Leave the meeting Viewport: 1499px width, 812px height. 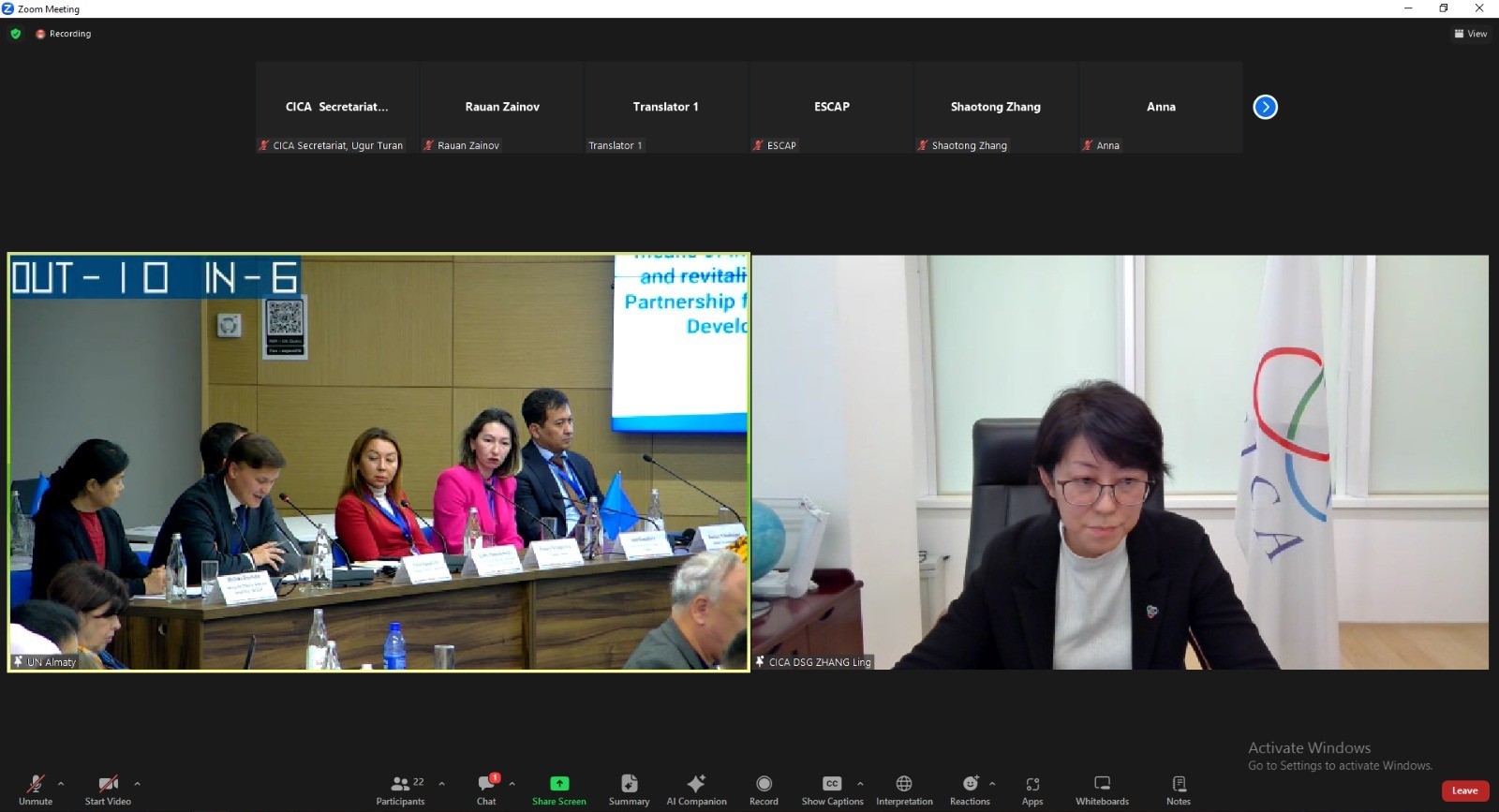(1464, 790)
